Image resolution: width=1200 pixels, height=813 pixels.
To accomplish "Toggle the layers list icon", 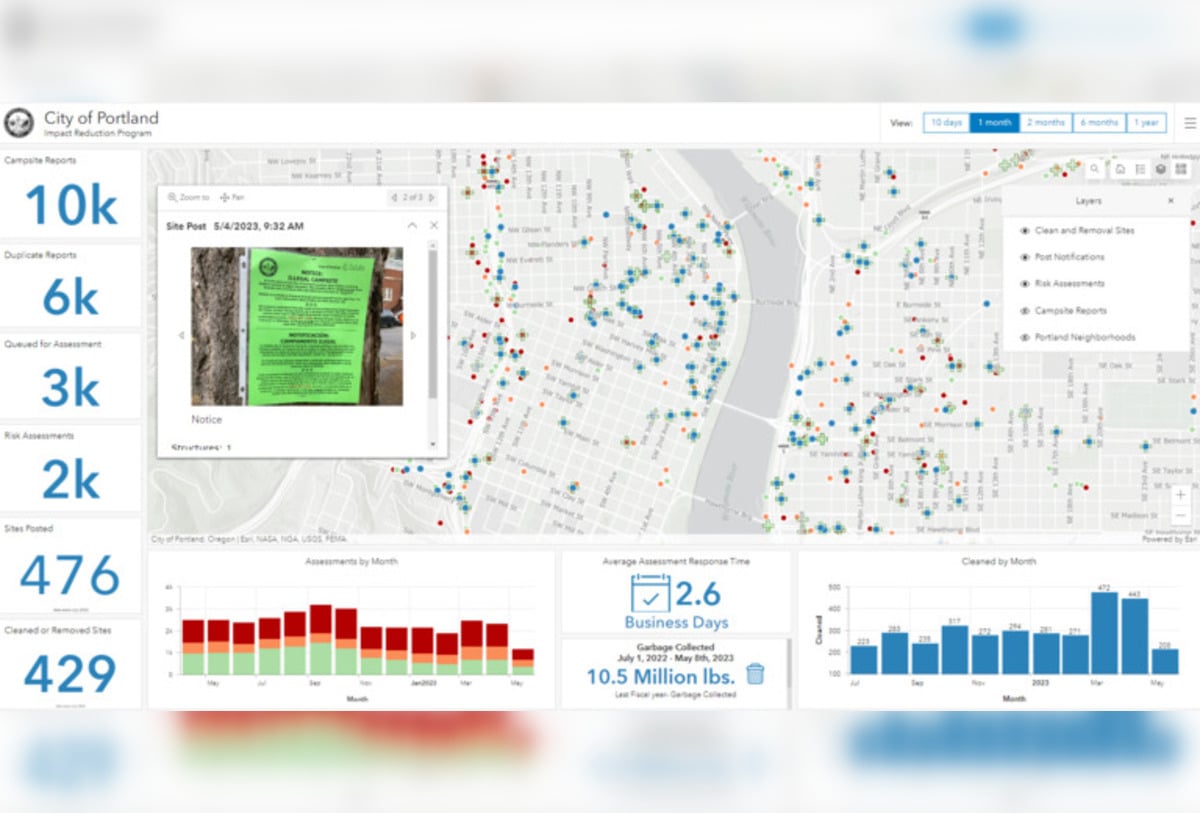I will point(1160,169).
